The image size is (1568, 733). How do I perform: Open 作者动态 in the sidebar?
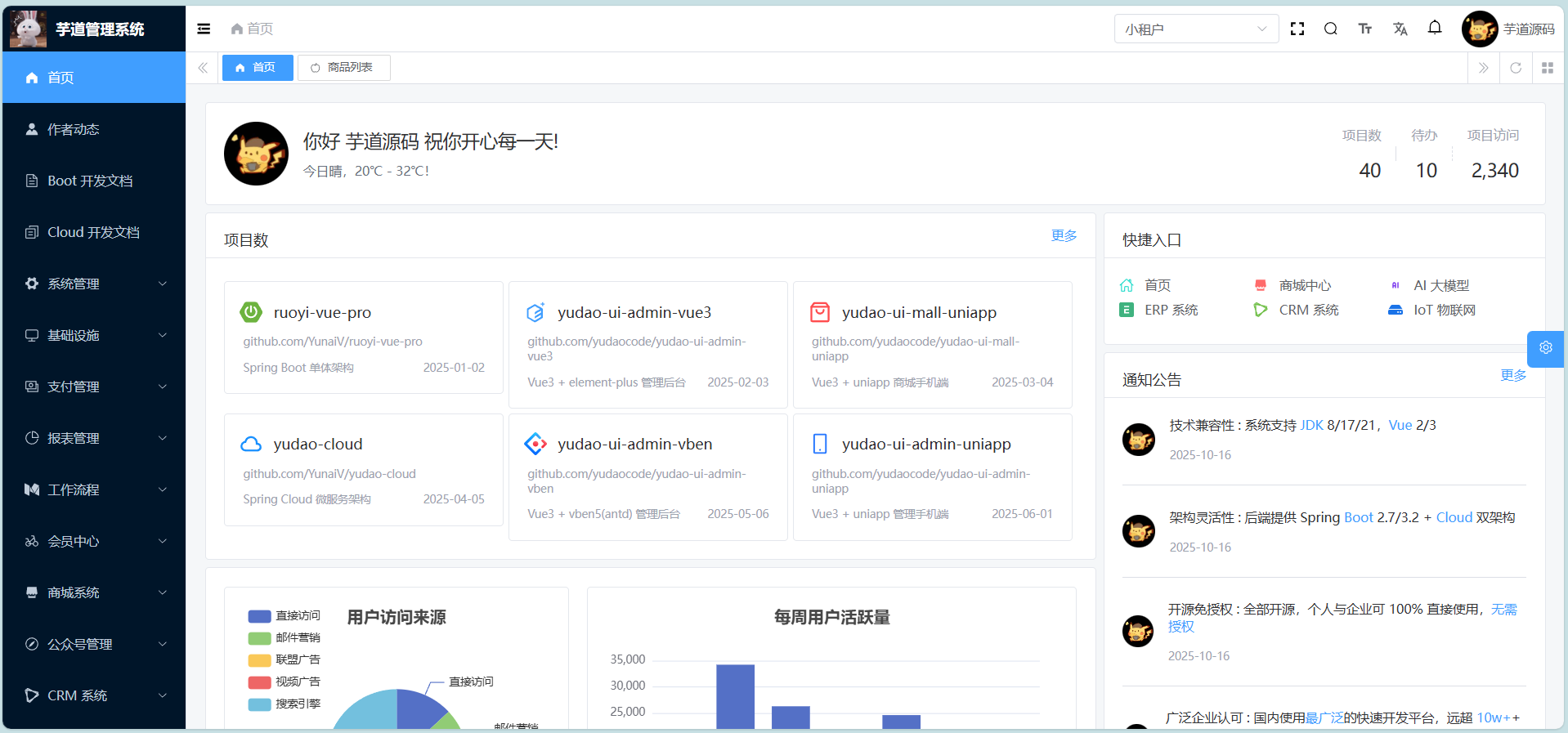[x=94, y=129]
